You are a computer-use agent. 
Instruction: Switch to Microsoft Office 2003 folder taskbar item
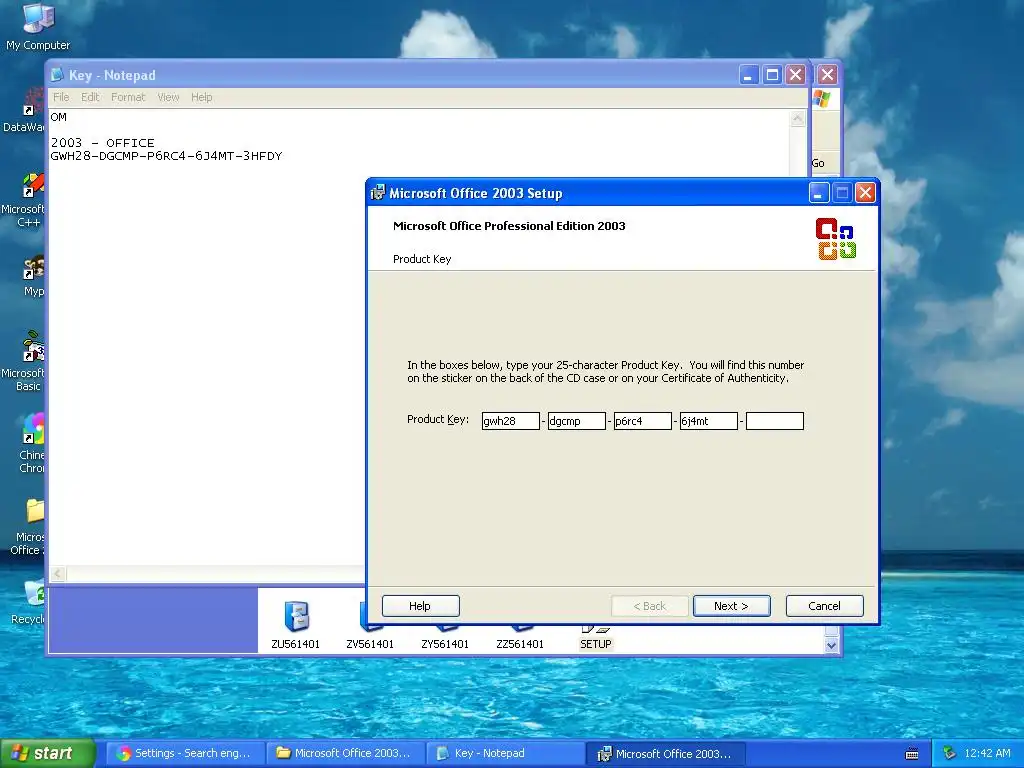click(346, 754)
